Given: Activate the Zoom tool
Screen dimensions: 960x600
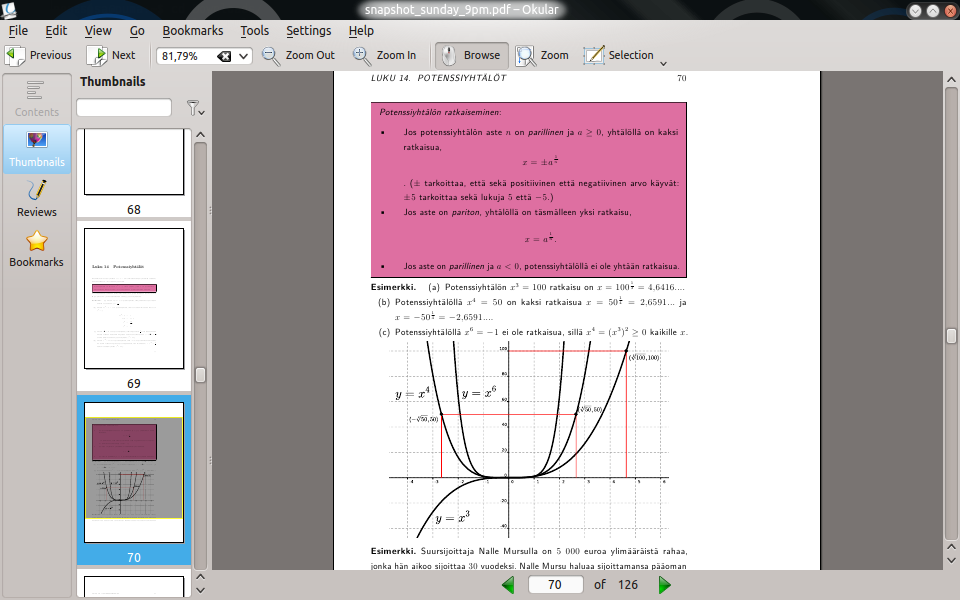Looking at the screenshot, I should (542, 55).
